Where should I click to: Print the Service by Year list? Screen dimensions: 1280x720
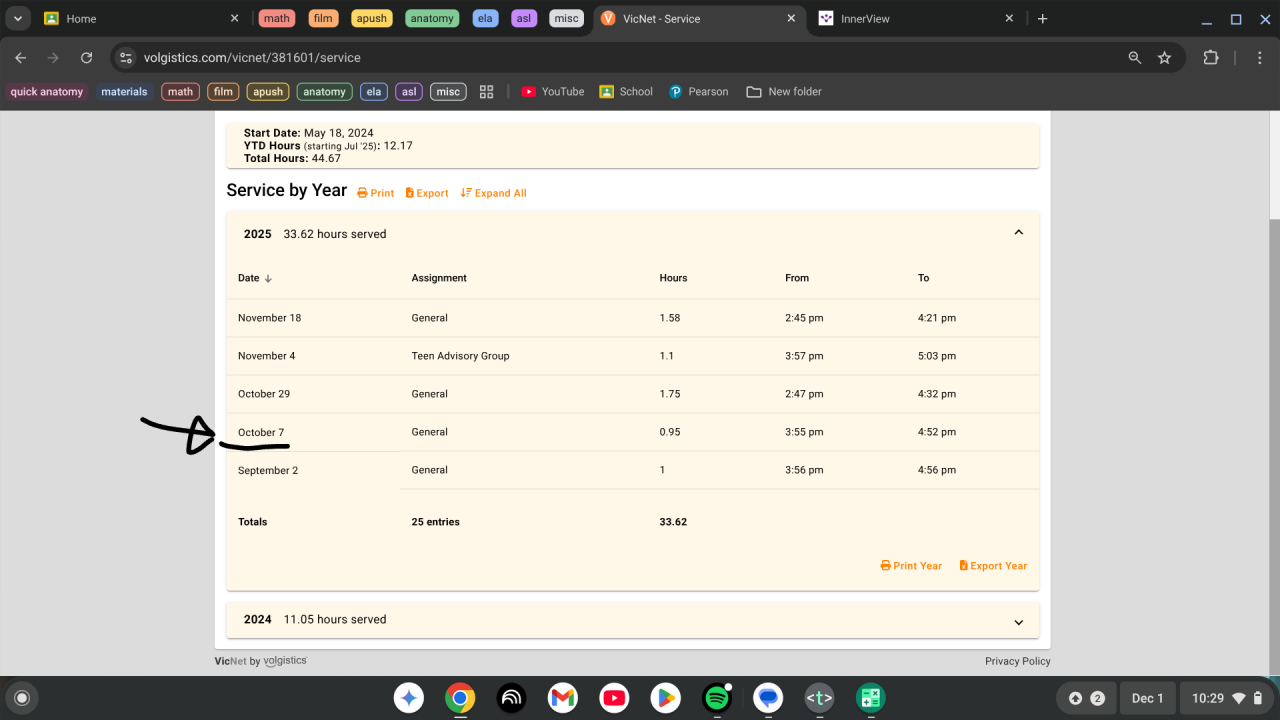[376, 193]
